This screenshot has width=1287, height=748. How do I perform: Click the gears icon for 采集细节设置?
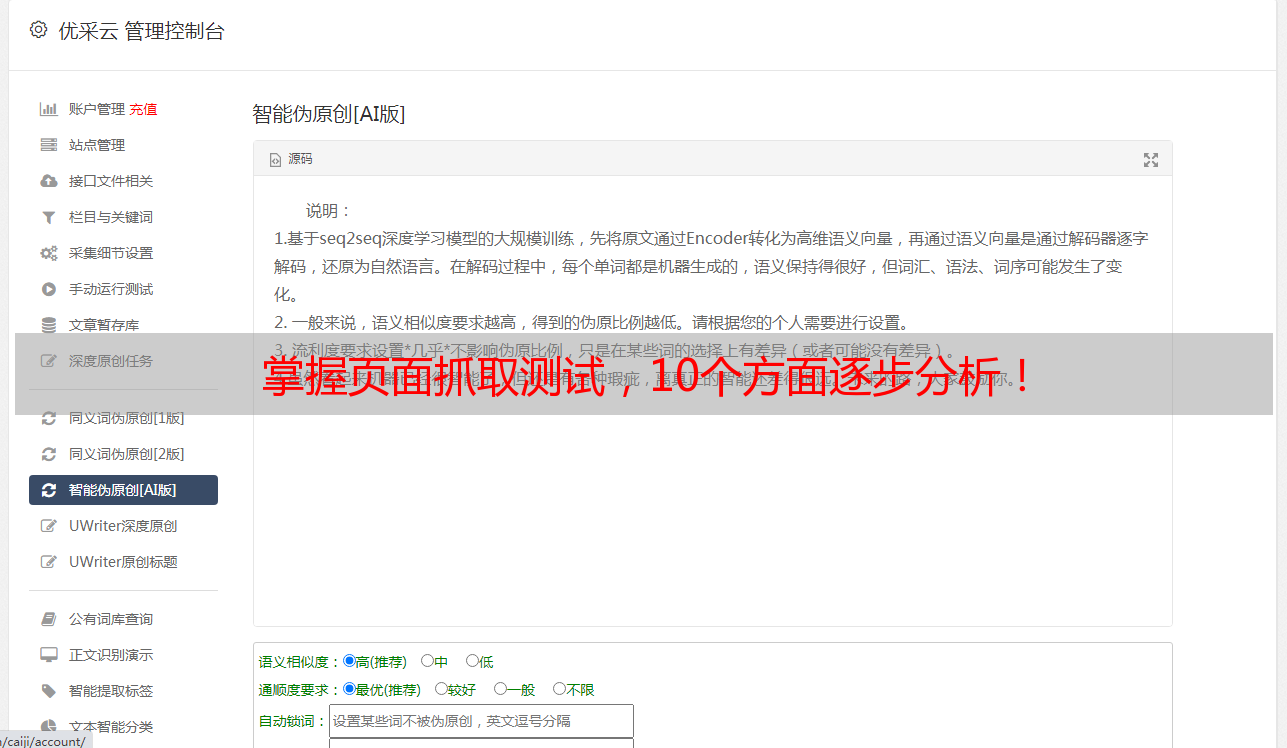48,253
